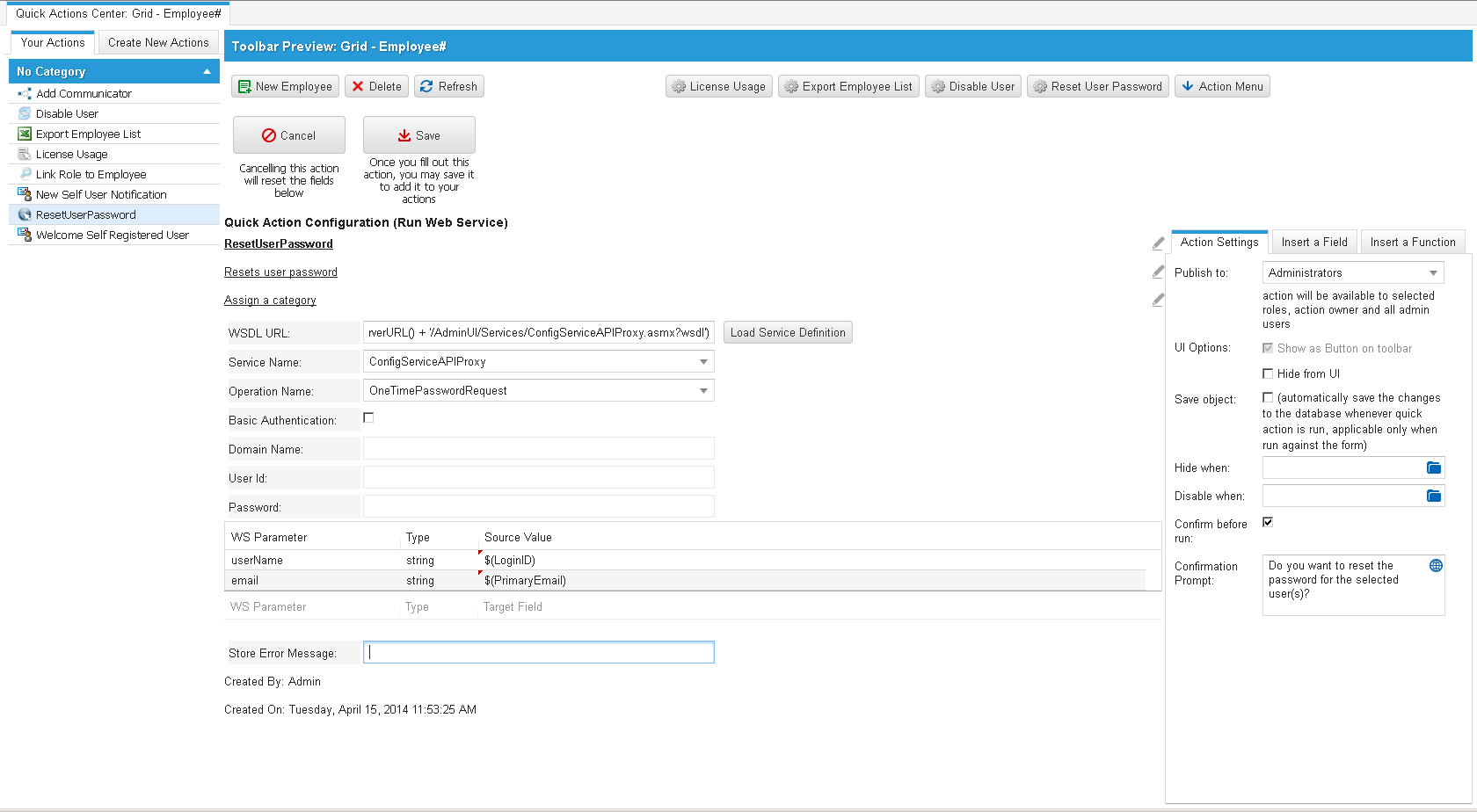The height and width of the screenshot is (812, 1477).
Task: Click the Store Error Message input field
Action: [538, 652]
